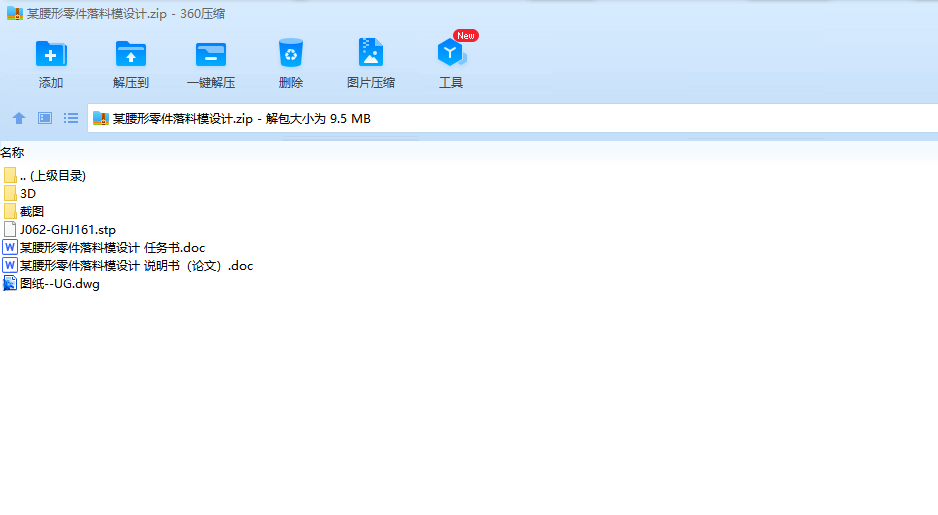This screenshot has width=938, height=515.
Task: Click the address bar path field
Action: tap(513, 118)
